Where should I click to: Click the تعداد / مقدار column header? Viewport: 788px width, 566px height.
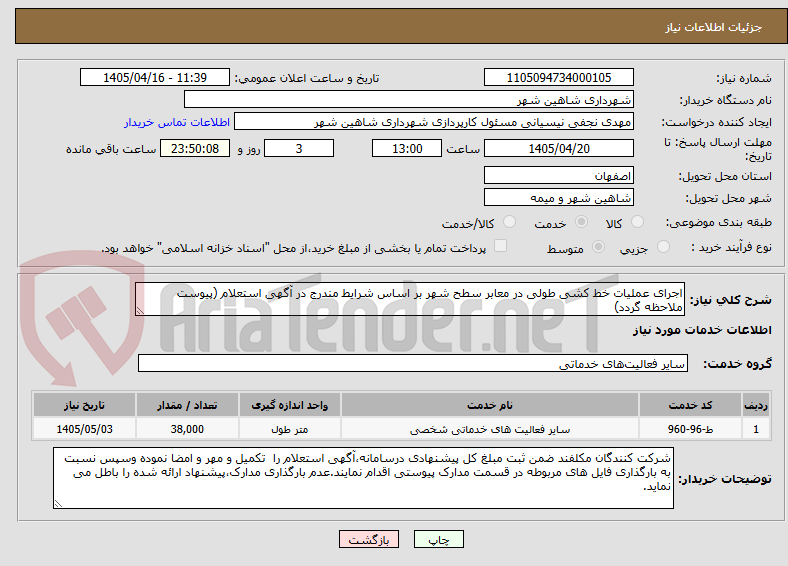187,405
